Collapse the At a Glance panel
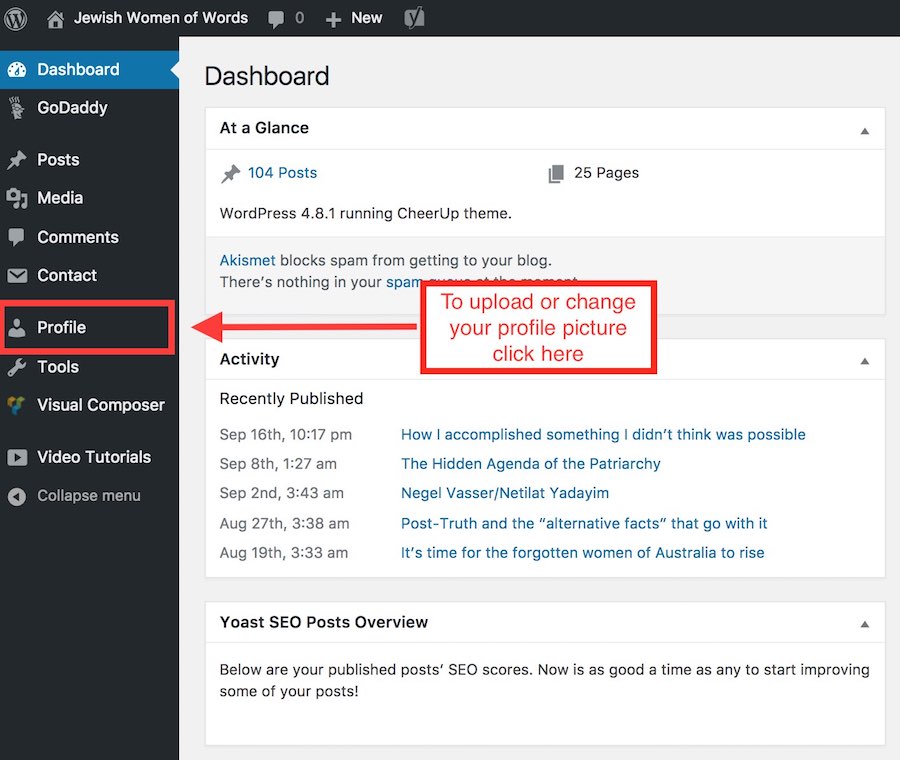Image resolution: width=900 pixels, height=760 pixels. point(864,131)
